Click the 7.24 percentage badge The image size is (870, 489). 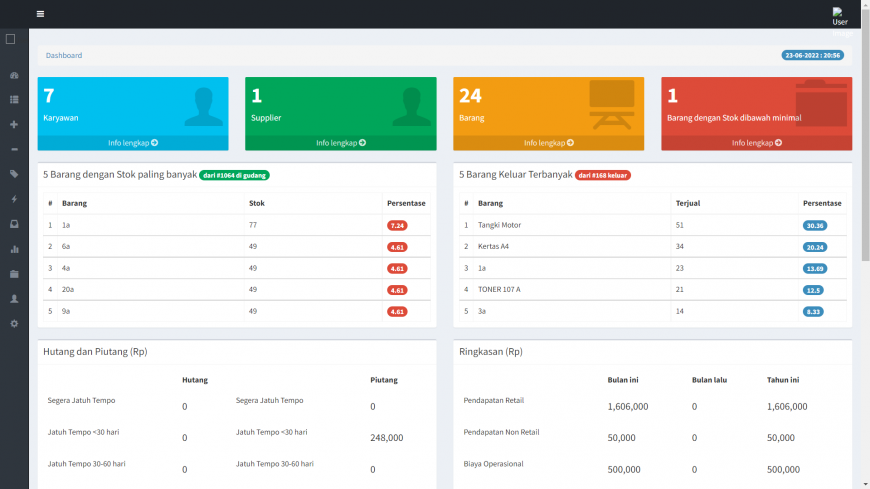tap(397, 225)
